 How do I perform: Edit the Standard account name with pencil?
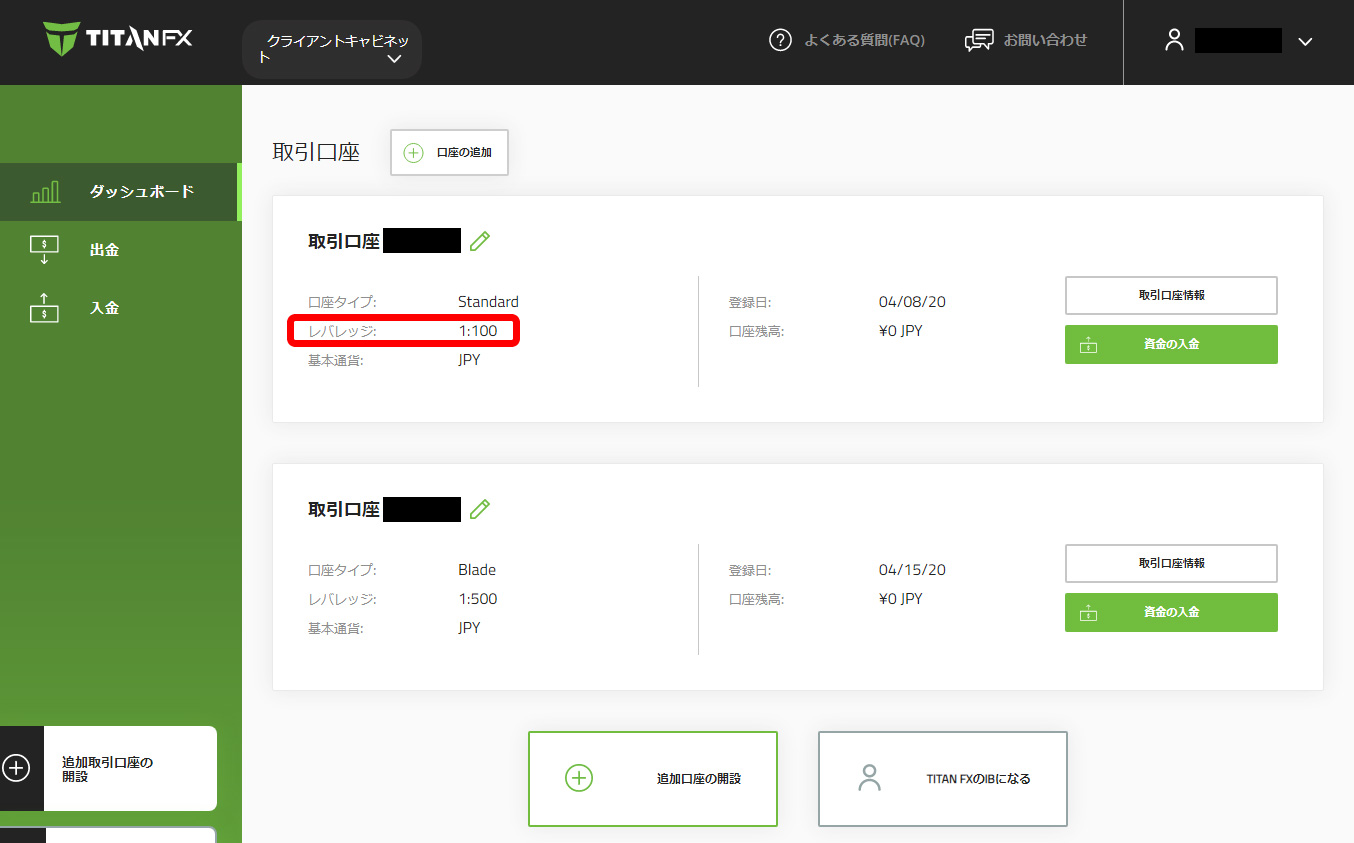tap(480, 240)
